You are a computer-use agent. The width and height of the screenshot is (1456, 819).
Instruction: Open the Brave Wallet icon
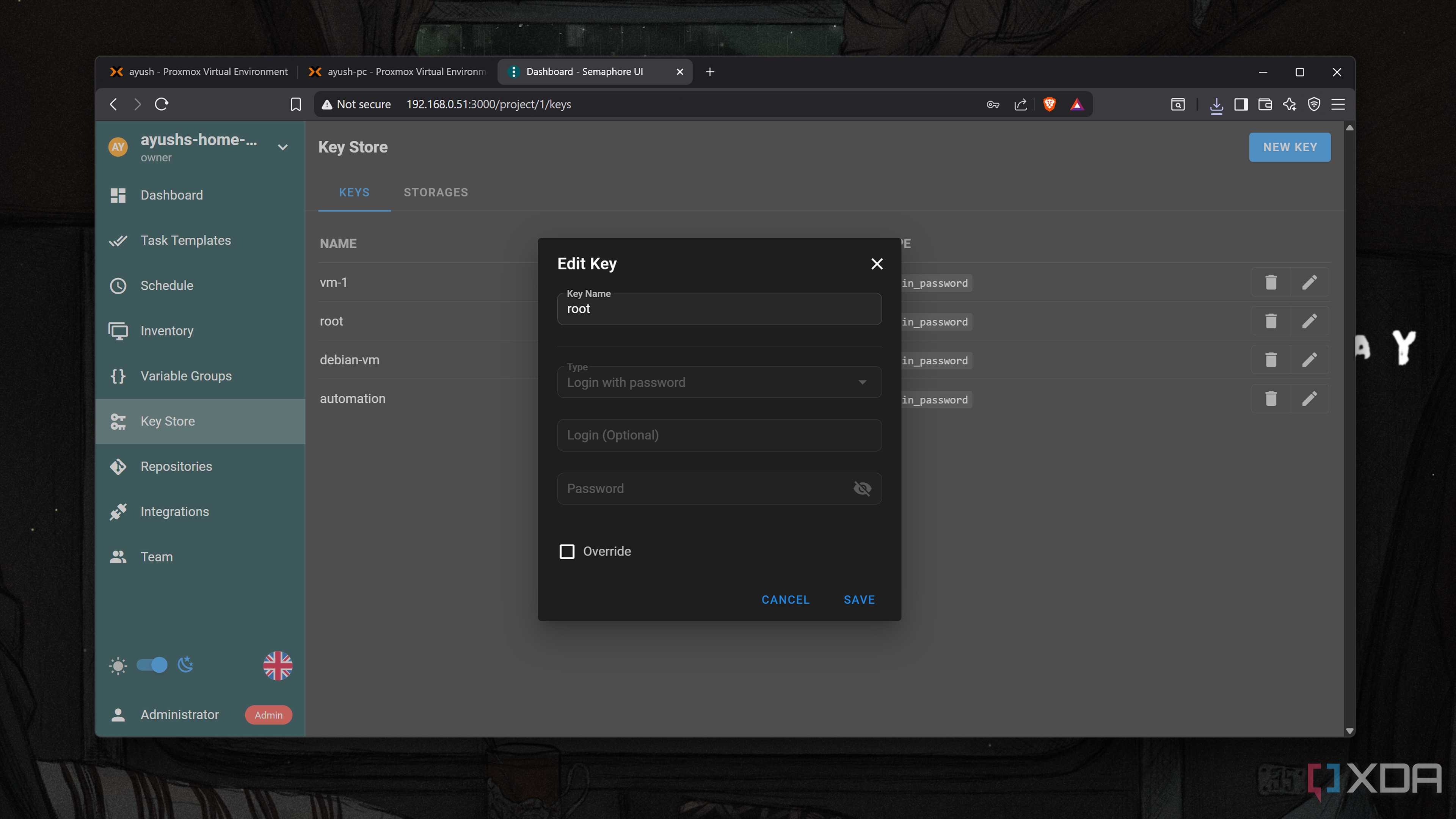coord(1265,104)
